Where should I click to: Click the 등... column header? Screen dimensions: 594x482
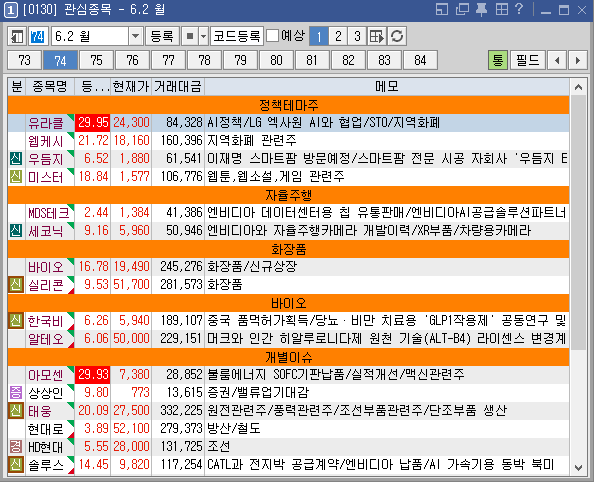[x=92, y=87]
